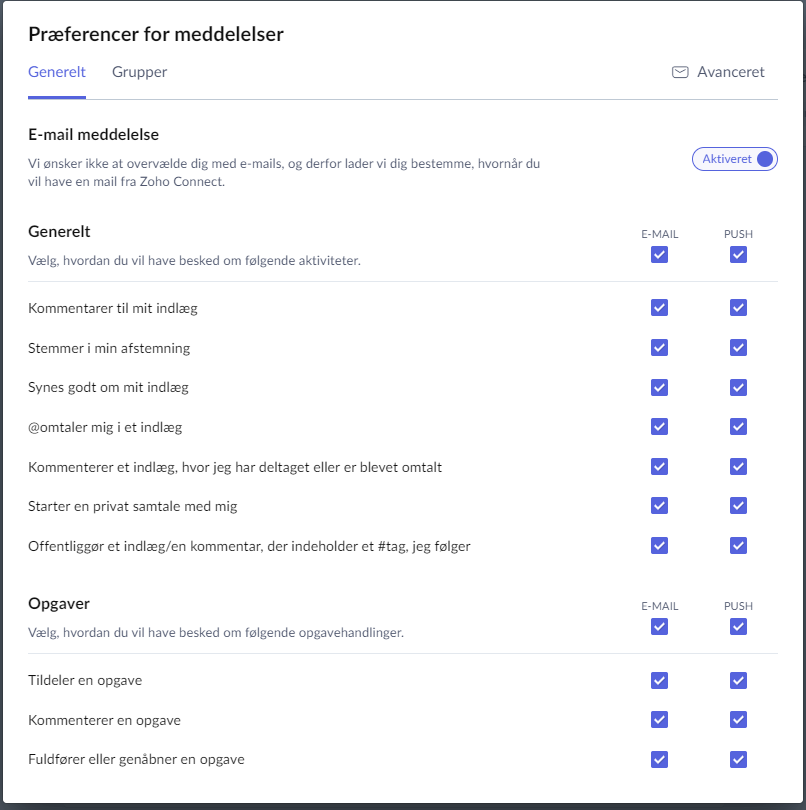Uncheck e-mail for Fuldfører eller genåbner opgave
Screen dimensions: 806x810
tap(659, 760)
